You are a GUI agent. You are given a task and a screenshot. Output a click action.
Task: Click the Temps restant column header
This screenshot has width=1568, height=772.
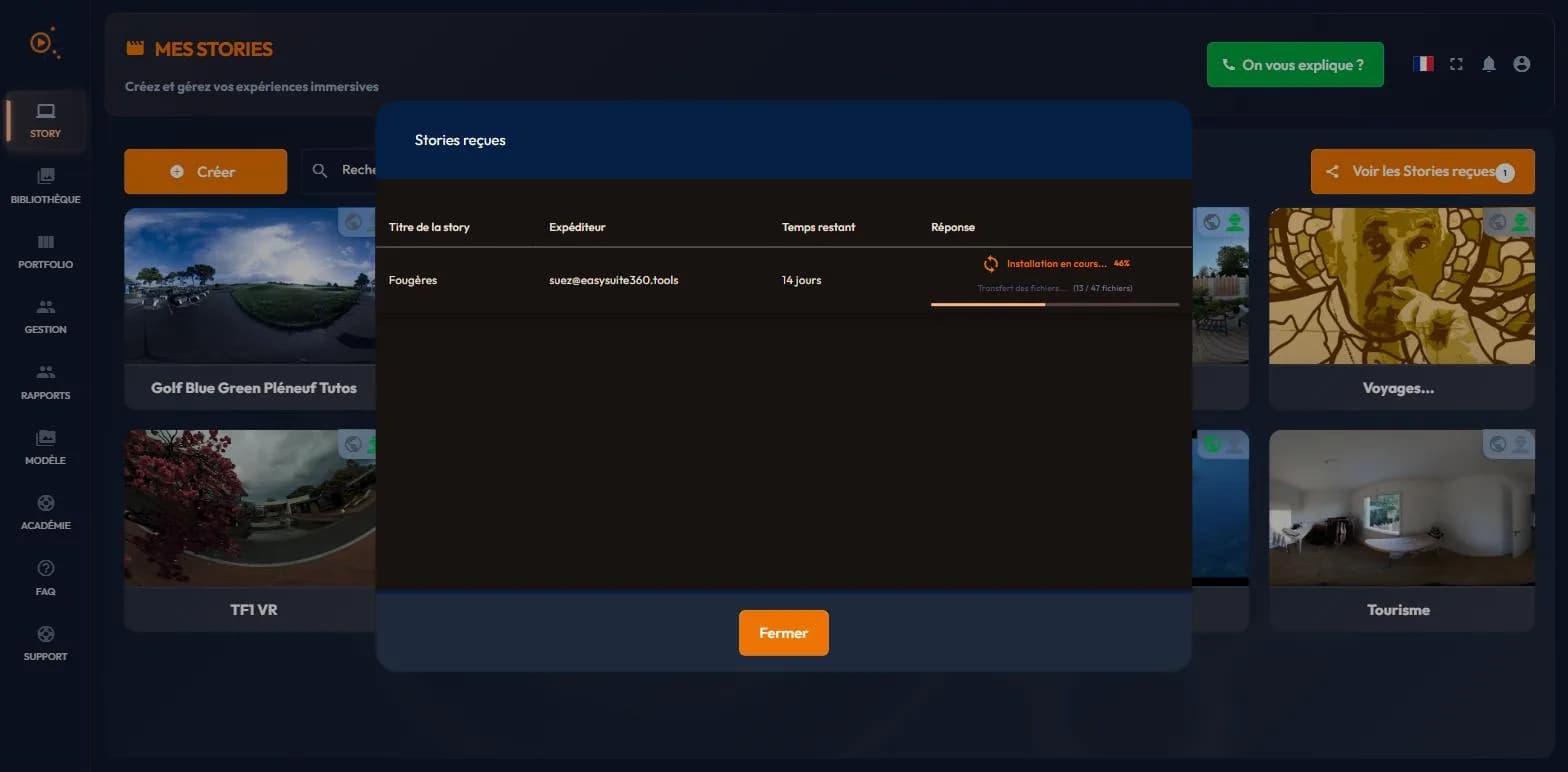[x=818, y=227]
